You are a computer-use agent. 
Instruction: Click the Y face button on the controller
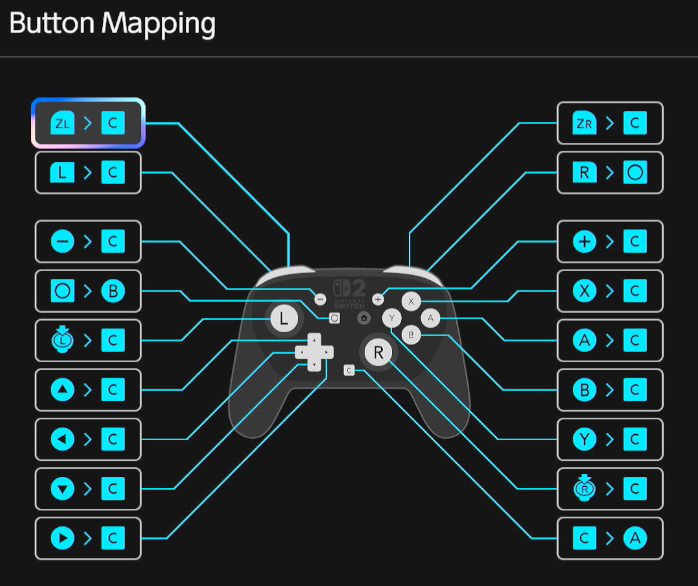pos(392,318)
